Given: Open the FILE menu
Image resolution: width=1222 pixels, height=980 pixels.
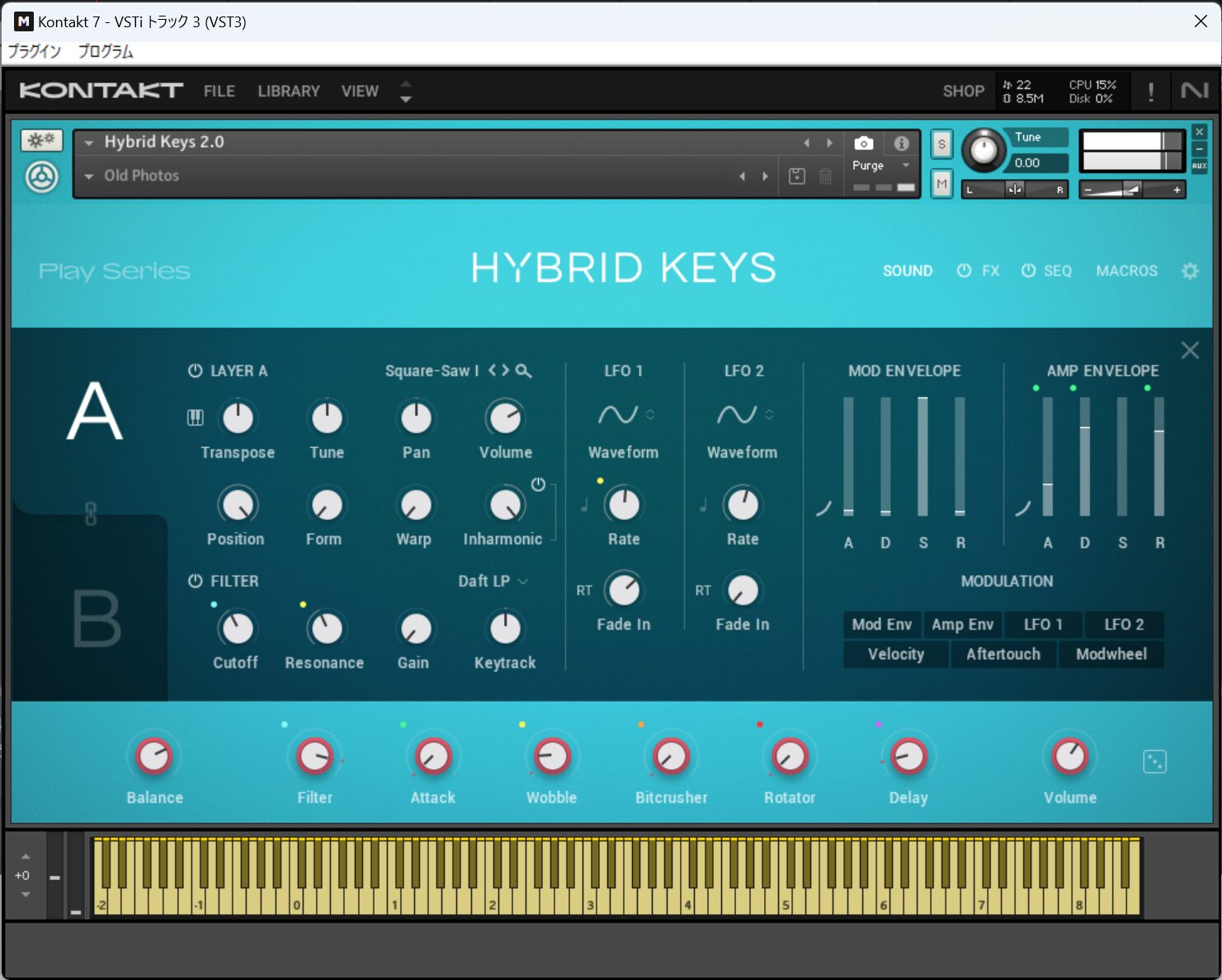Looking at the screenshot, I should [219, 91].
